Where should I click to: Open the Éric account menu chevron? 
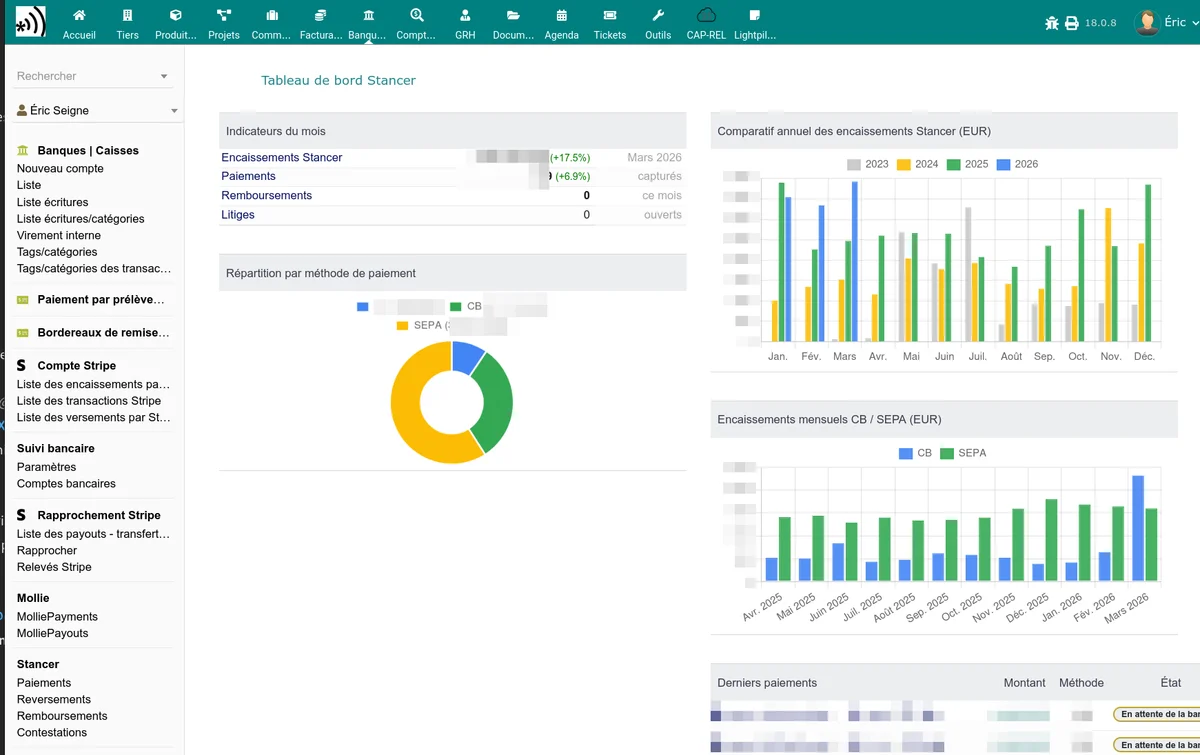(x=1197, y=22)
